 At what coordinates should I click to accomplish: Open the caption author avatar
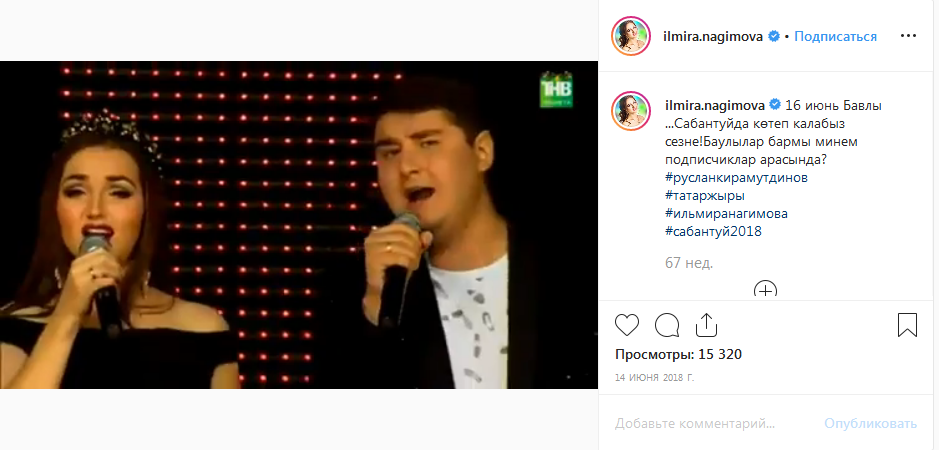tap(631, 111)
